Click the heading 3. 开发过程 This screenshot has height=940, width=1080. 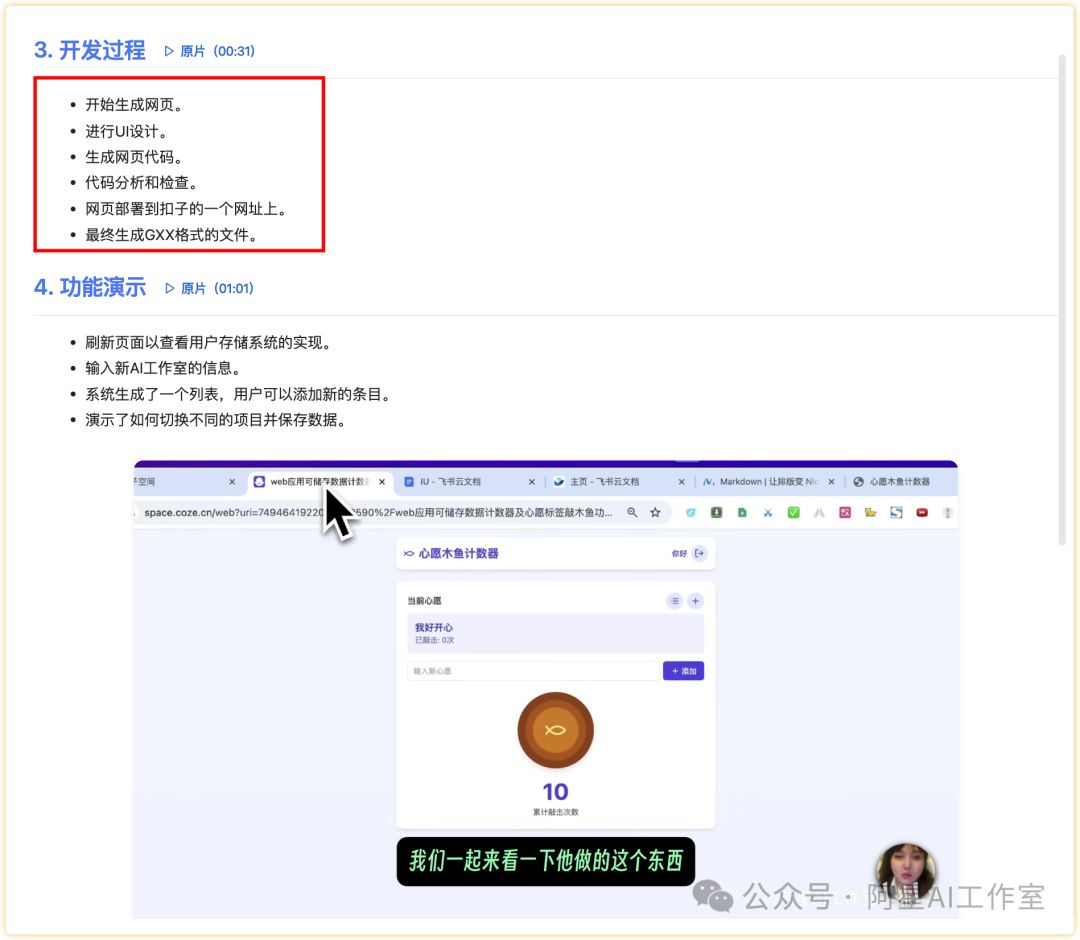tap(90, 50)
